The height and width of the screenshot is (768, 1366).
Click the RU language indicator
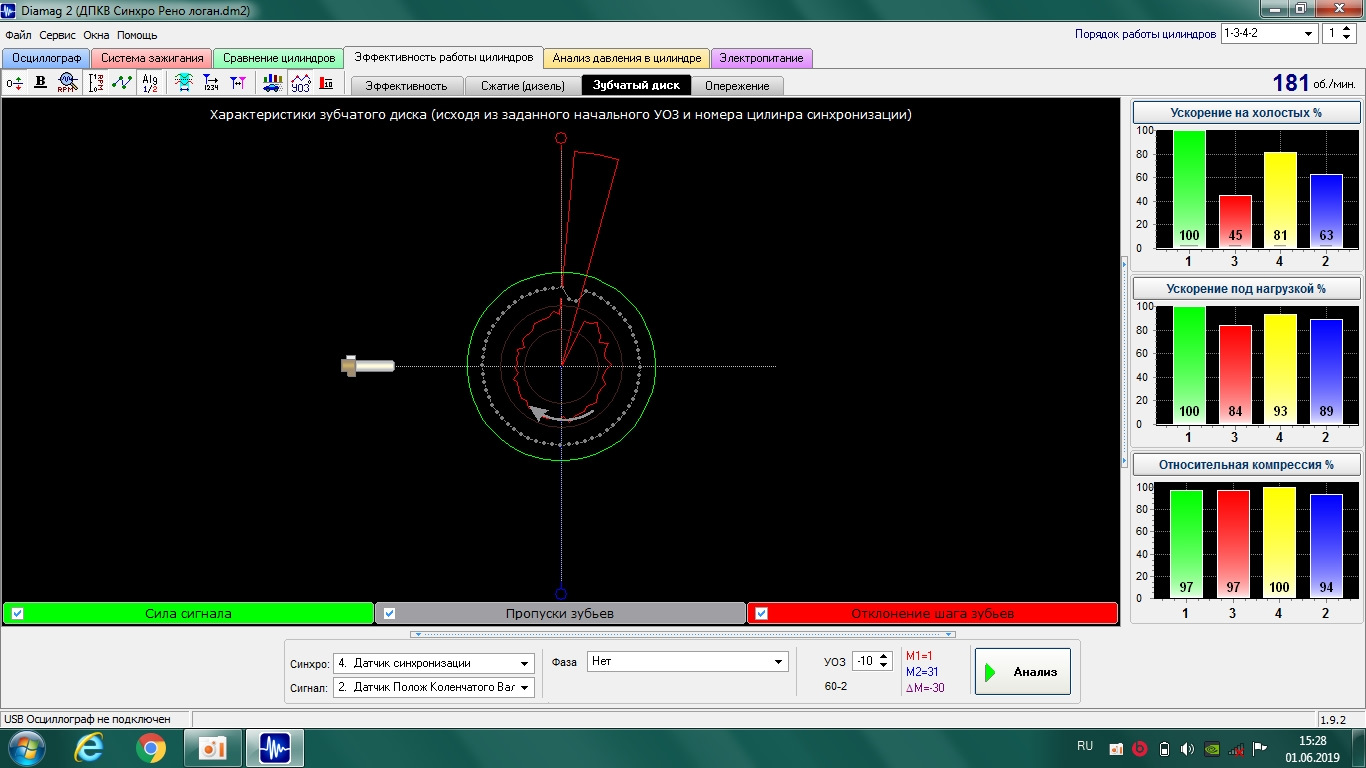(x=1085, y=747)
